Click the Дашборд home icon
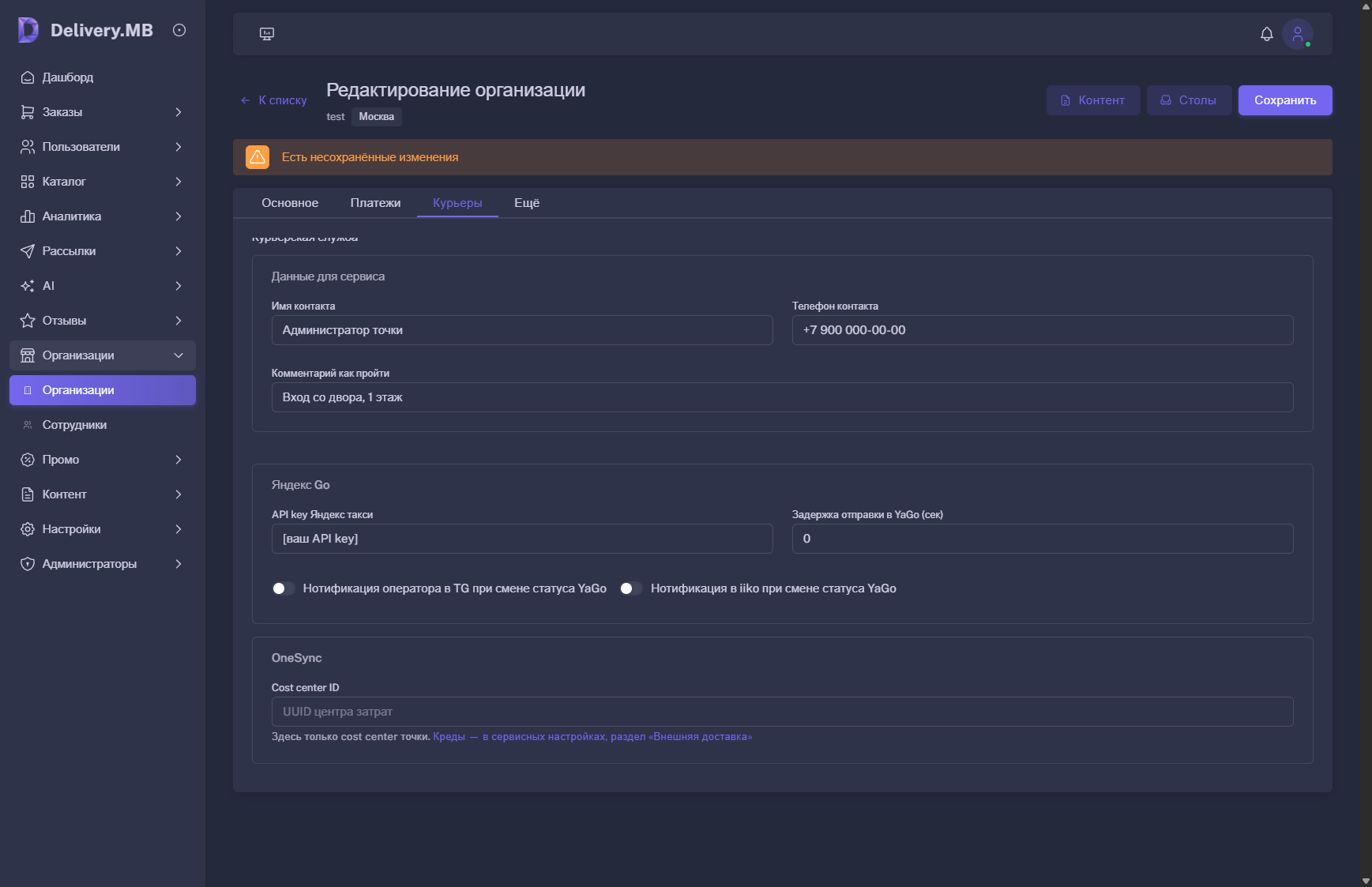Image resolution: width=1372 pixels, height=887 pixels. [x=28, y=77]
